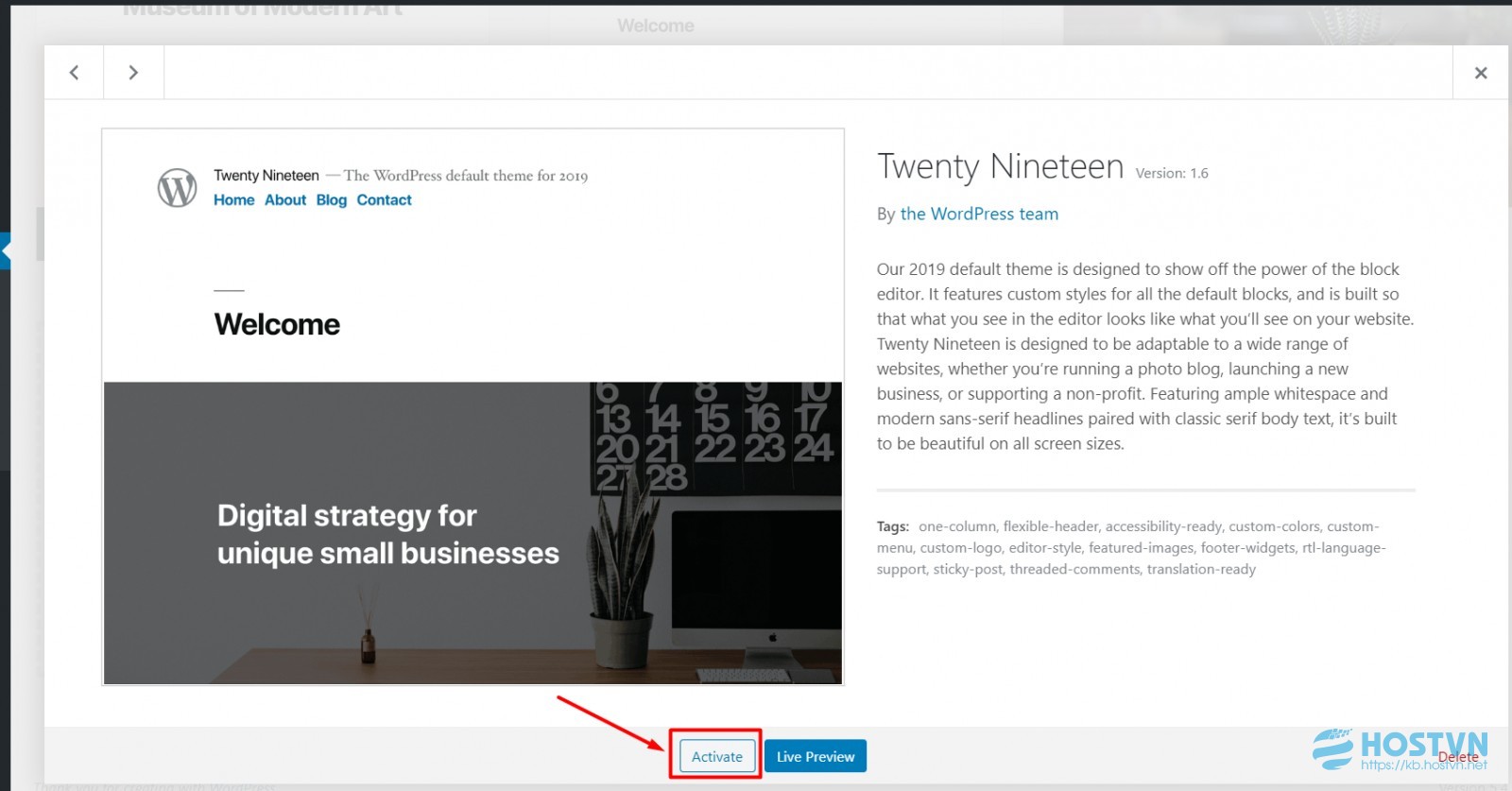Click Contact in the preview menu
The height and width of the screenshot is (791, 1512).
click(x=384, y=200)
